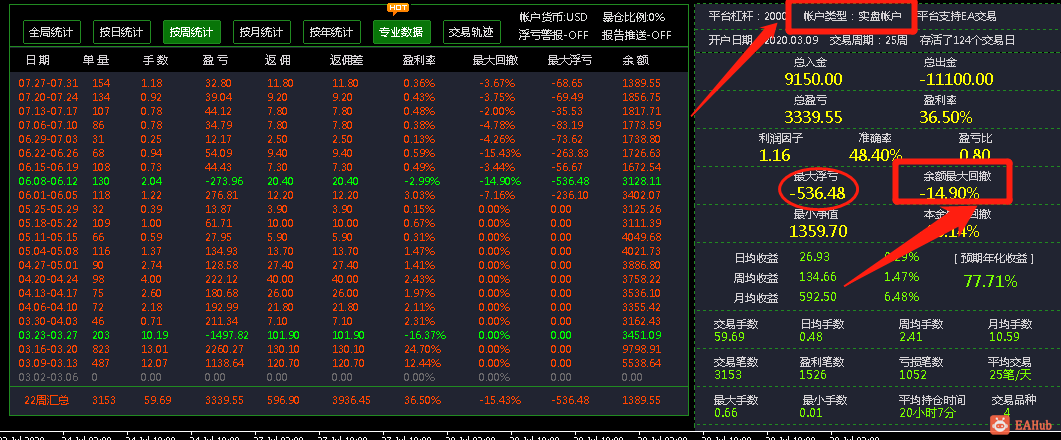Click the 帐户货币:USD label
The image size is (1061, 440).
pos(554,17)
